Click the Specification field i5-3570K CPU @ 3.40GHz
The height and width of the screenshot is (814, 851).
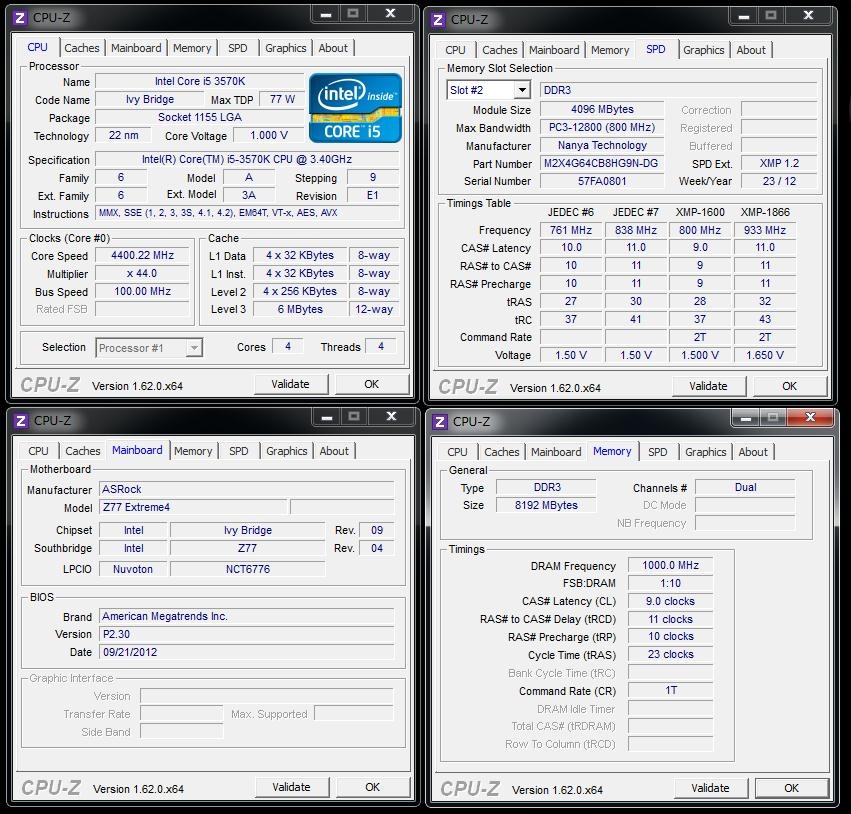click(x=247, y=160)
